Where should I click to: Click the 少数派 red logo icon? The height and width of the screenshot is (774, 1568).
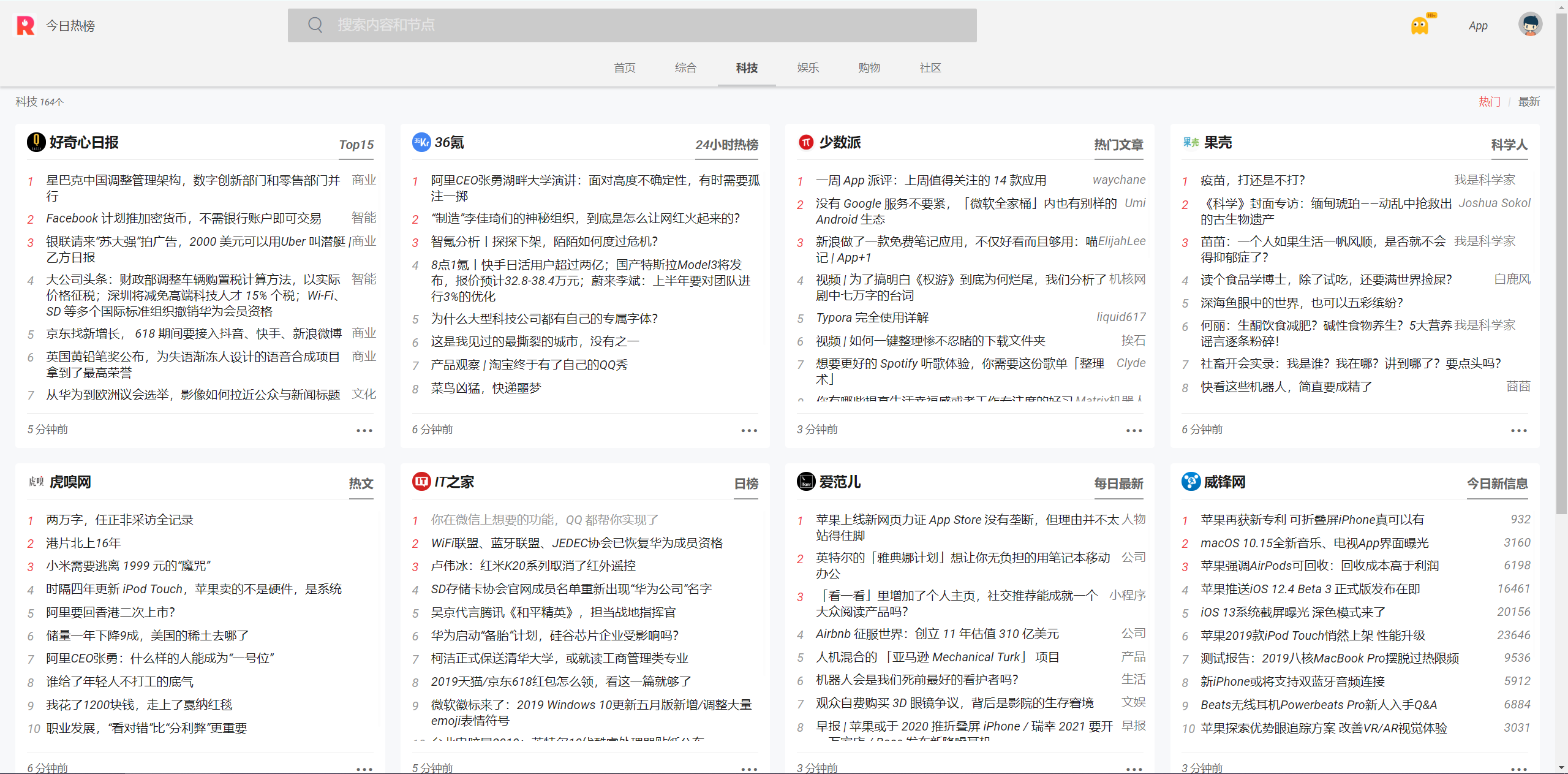806,142
